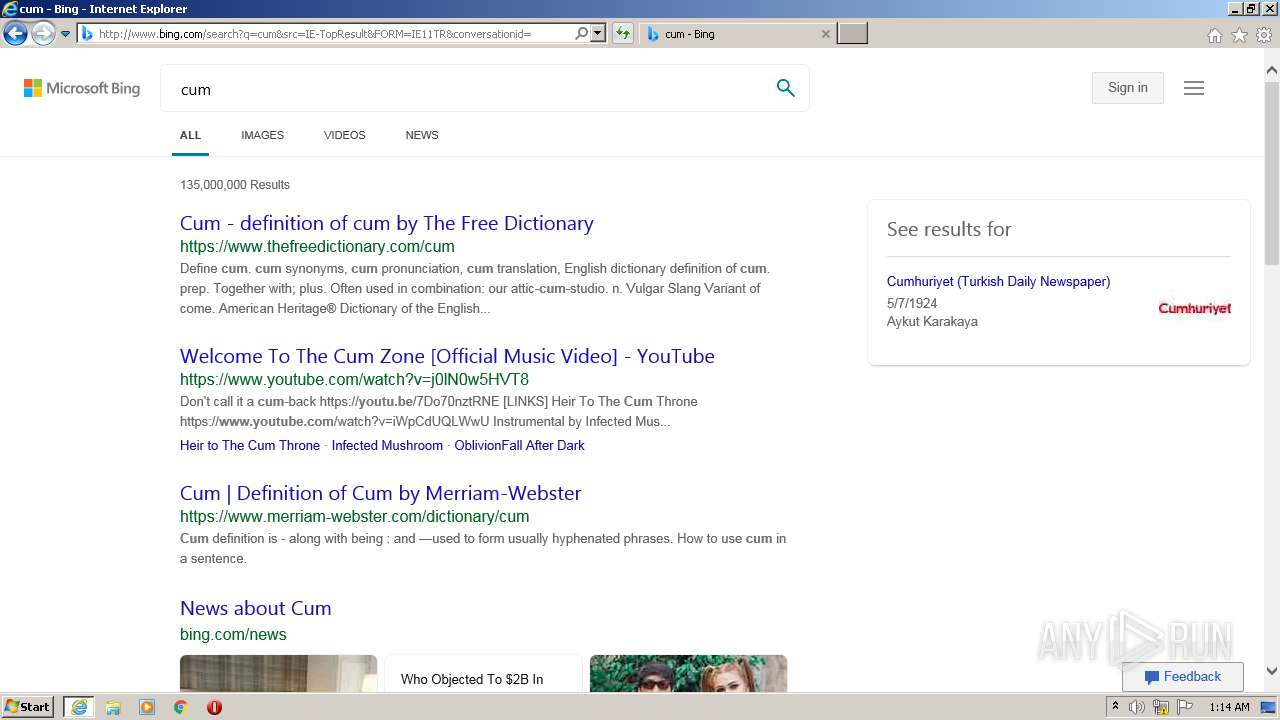Show hidden system tray icons
The height and width of the screenshot is (720, 1280).
[1115, 707]
